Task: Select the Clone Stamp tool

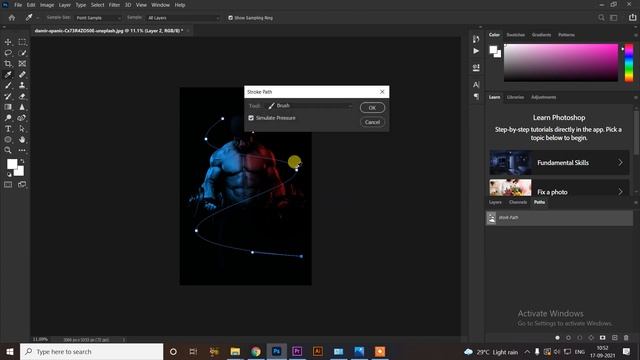Action: tap(22, 85)
